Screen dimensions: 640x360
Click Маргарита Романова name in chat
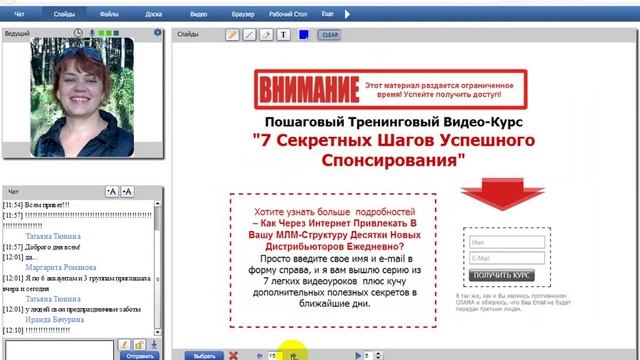[x=61, y=267]
